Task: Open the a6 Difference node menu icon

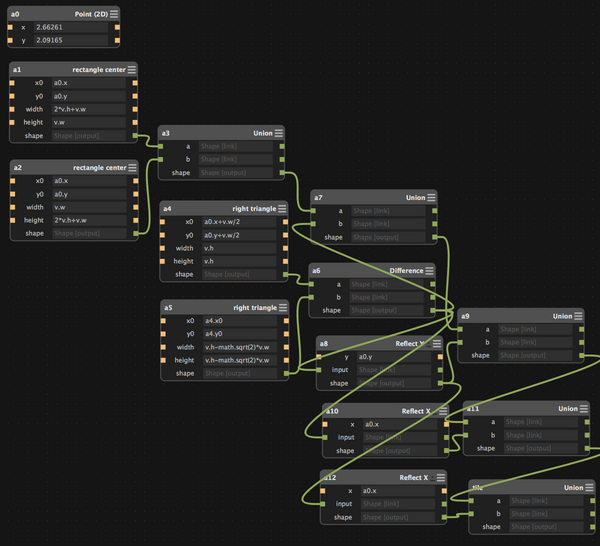Action: coord(429,271)
